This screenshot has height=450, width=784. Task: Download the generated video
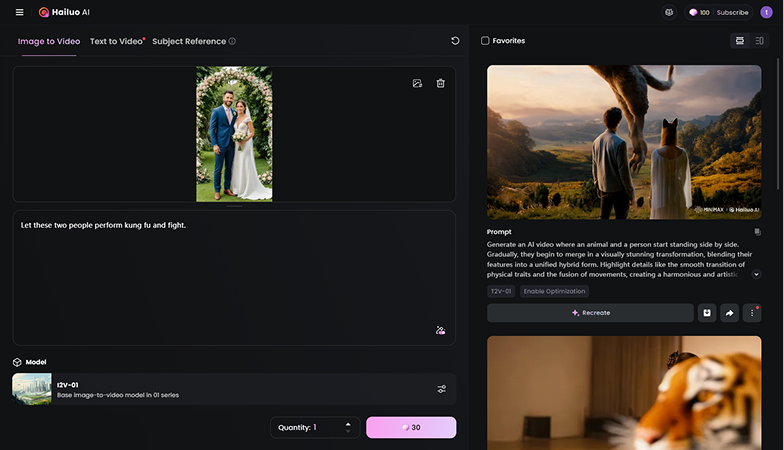click(707, 313)
